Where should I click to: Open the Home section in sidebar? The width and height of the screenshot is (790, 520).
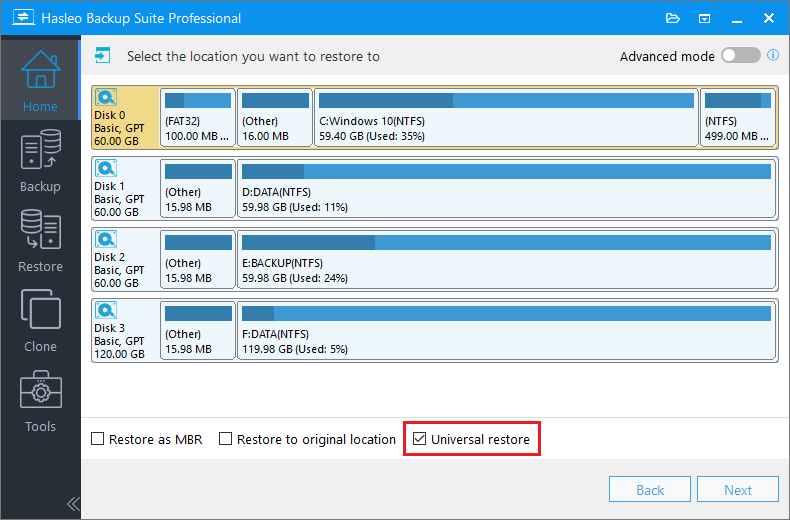[40, 81]
